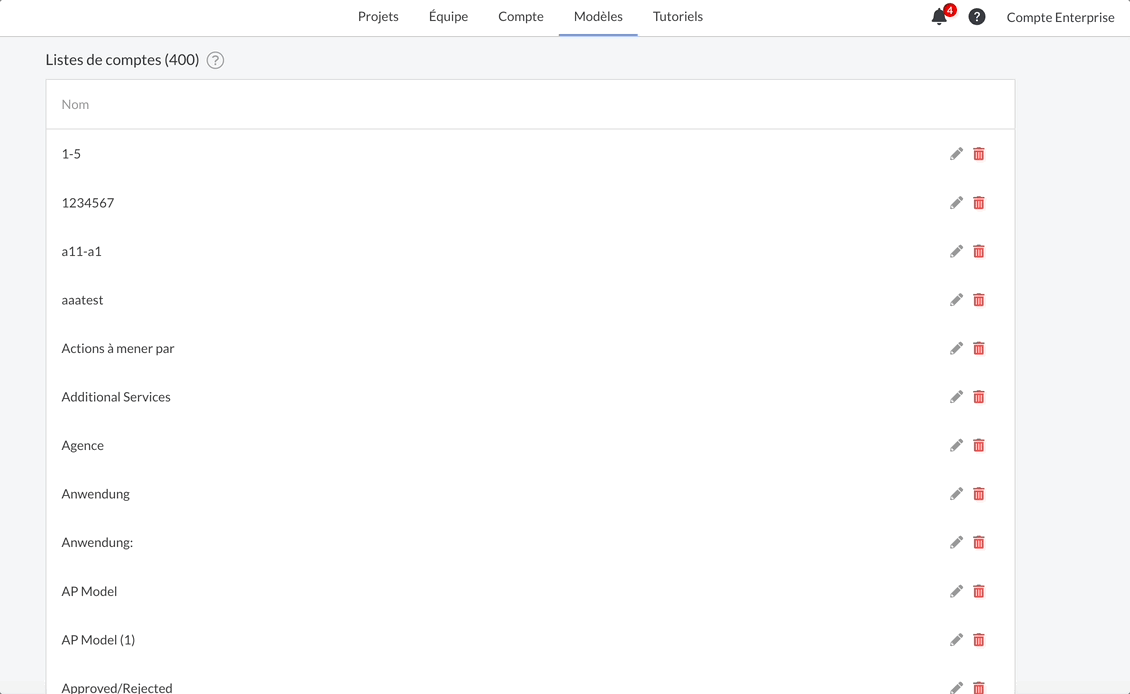Viewport: 1130px width, 694px height.
Task: Go to the Projets tab
Action: click(x=378, y=17)
